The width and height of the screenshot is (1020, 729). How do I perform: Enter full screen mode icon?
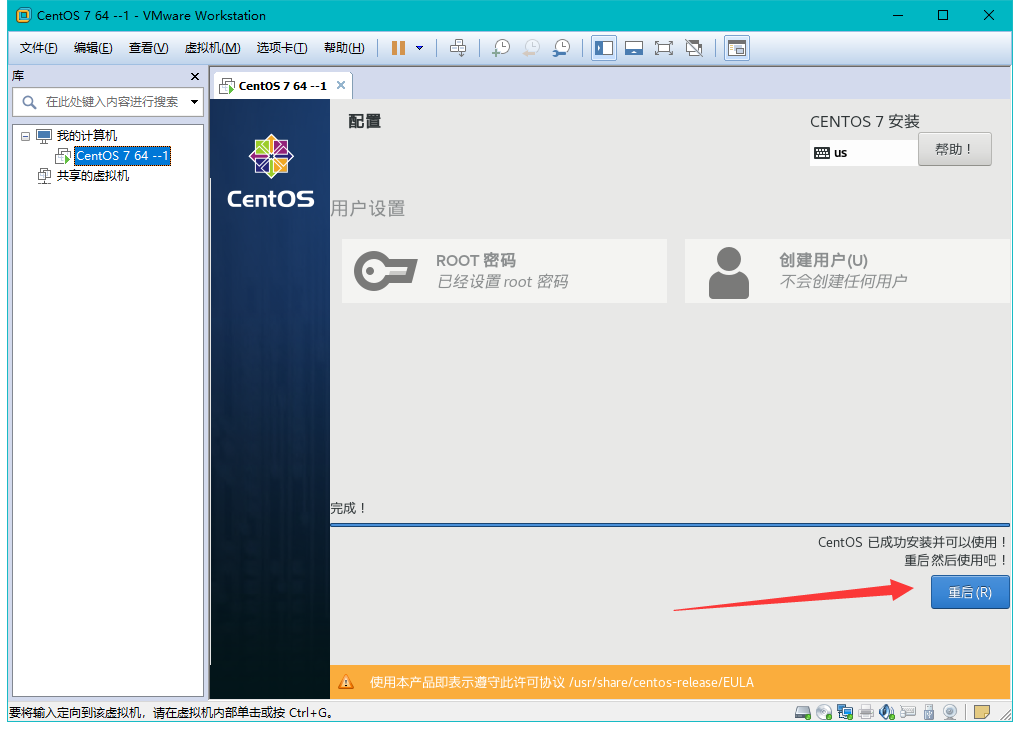pyautogui.click(x=664, y=48)
